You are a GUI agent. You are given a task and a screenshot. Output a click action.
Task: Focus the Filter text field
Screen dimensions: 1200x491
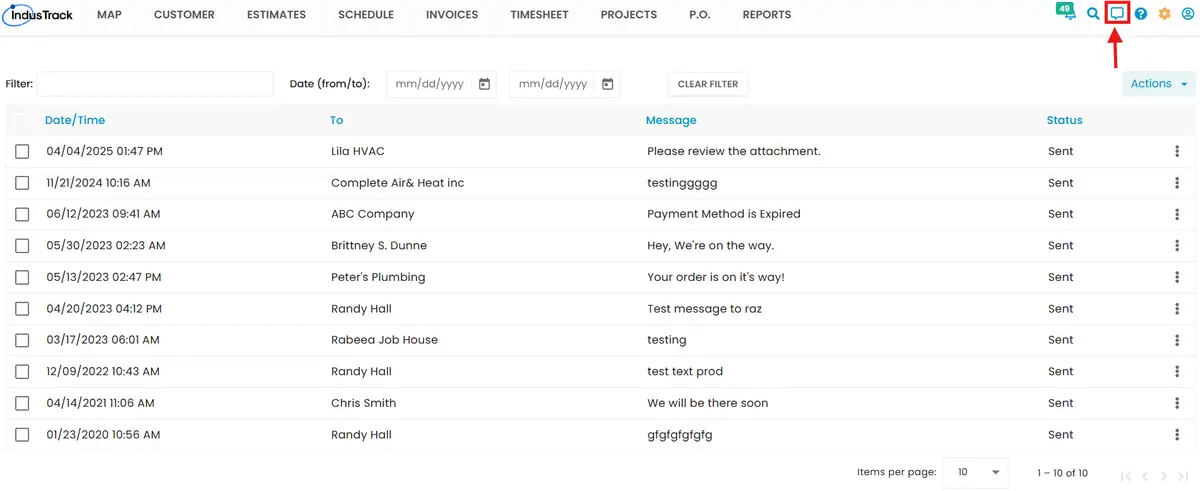click(x=155, y=84)
